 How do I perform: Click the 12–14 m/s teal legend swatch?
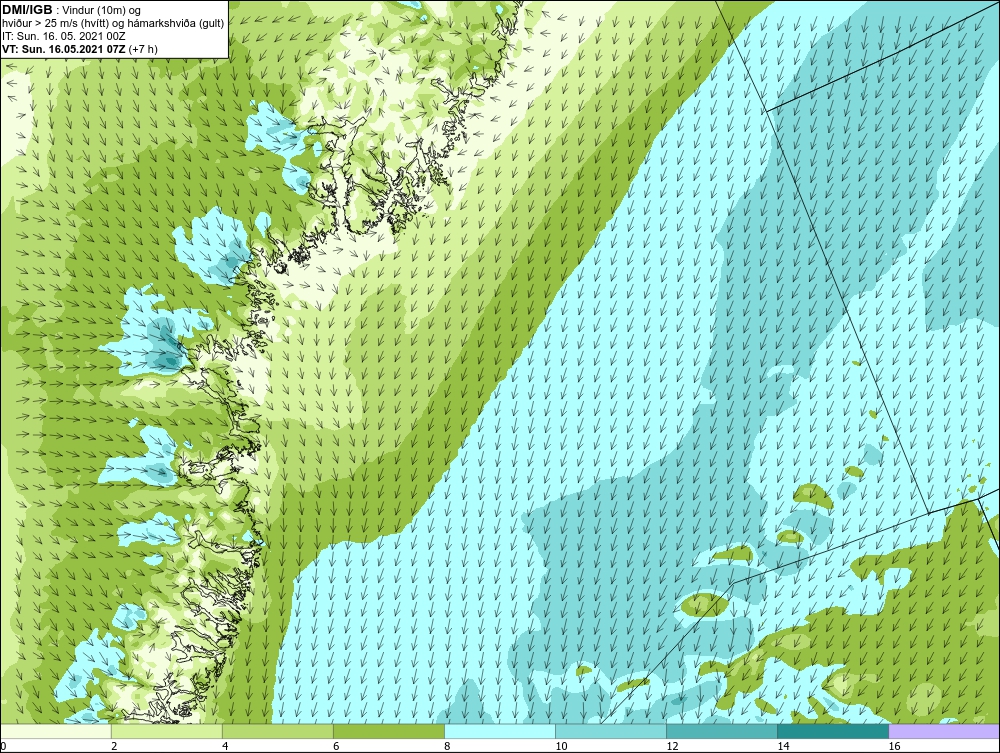pyautogui.click(x=722, y=731)
